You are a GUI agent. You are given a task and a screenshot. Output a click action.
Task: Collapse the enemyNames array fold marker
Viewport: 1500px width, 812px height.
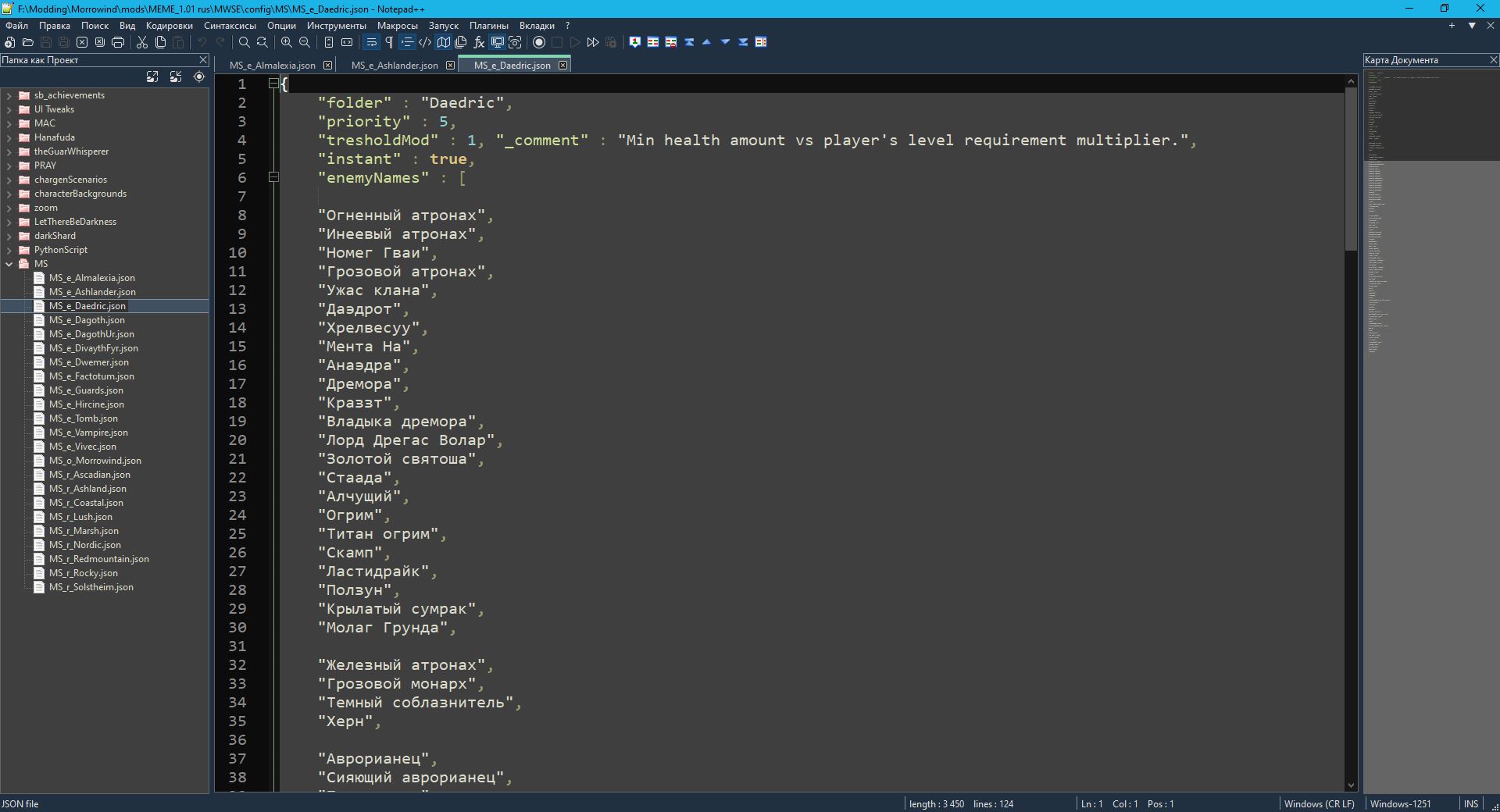273,177
